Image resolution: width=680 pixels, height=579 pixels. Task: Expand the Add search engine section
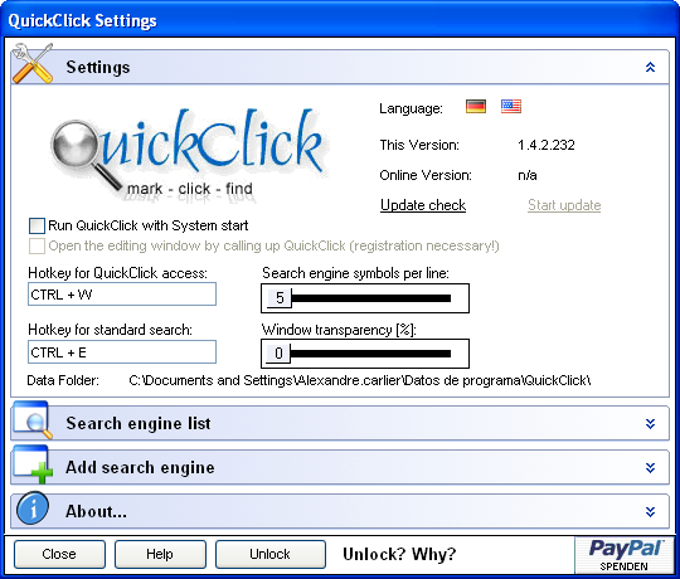coord(650,468)
